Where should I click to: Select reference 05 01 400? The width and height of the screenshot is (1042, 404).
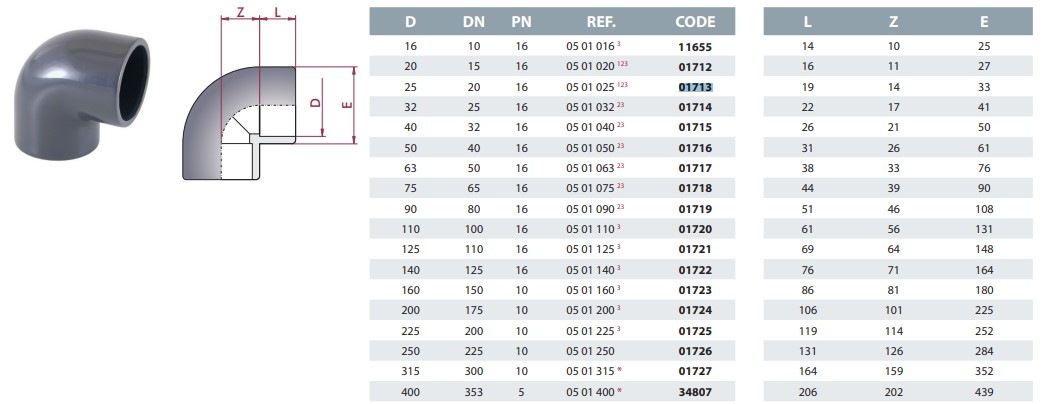tap(589, 391)
